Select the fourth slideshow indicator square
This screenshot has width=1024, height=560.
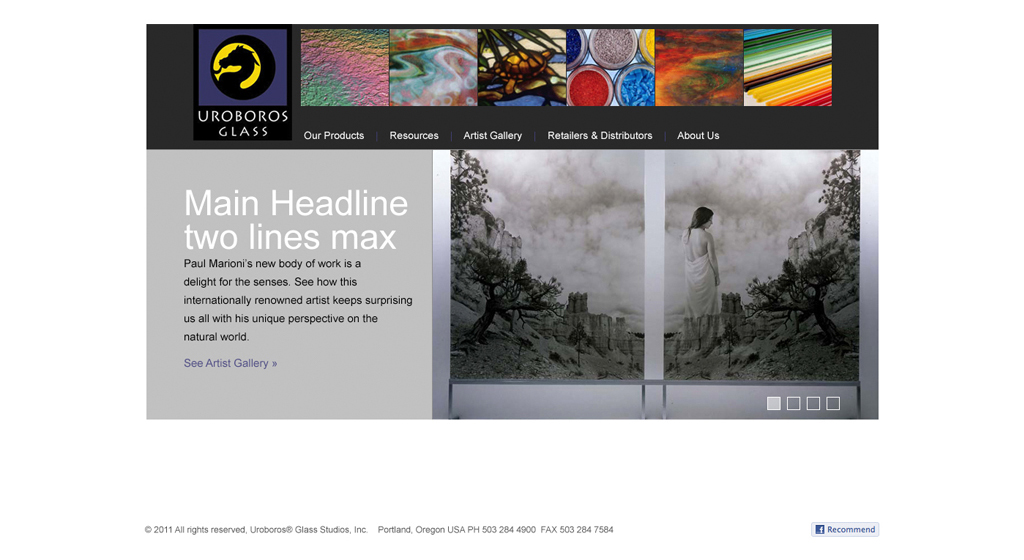click(x=833, y=403)
